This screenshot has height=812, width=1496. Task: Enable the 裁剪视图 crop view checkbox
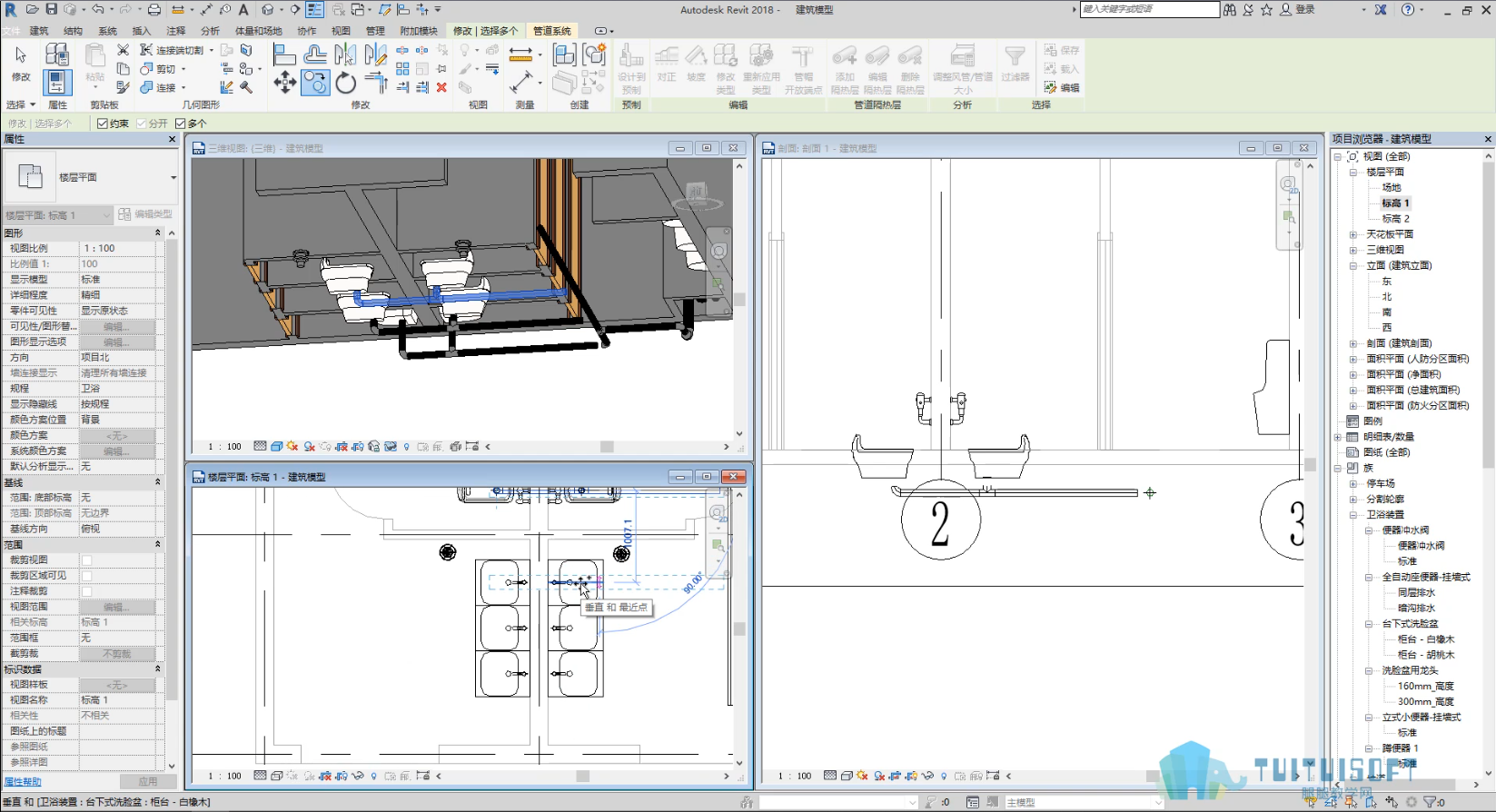point(86,560)
